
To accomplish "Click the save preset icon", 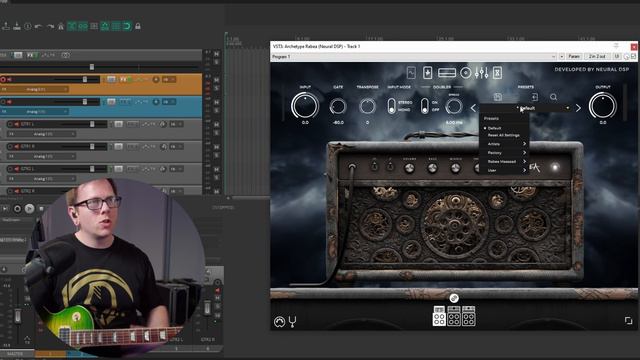I will coord(498,97).
